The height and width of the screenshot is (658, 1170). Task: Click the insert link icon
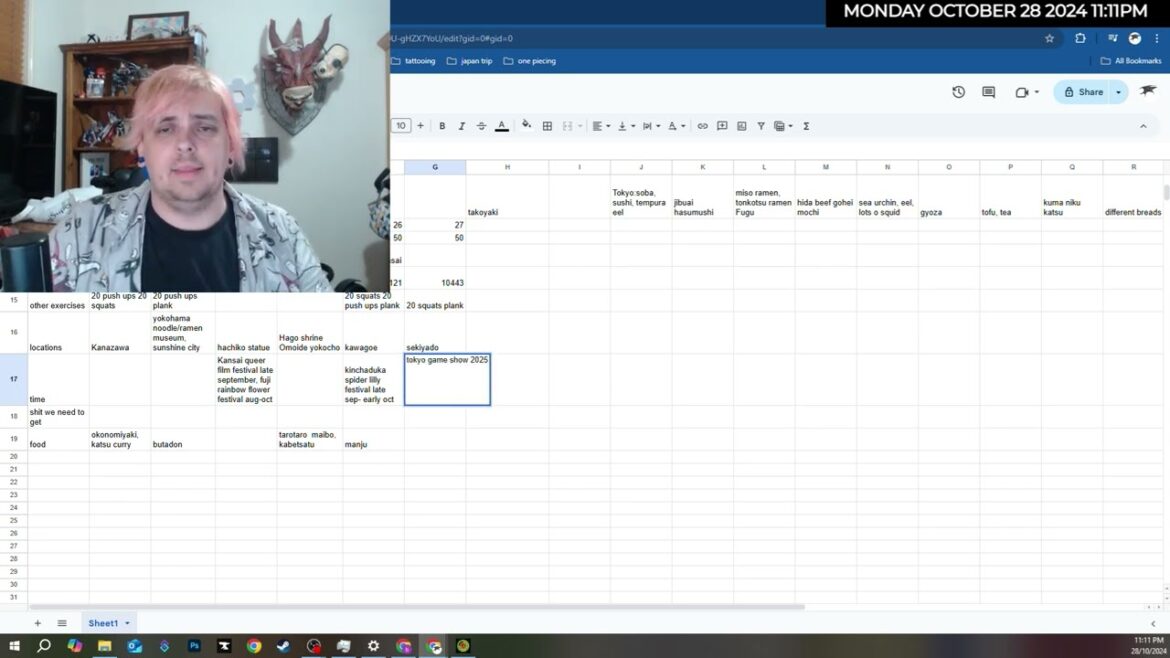(x=703, y=126)
